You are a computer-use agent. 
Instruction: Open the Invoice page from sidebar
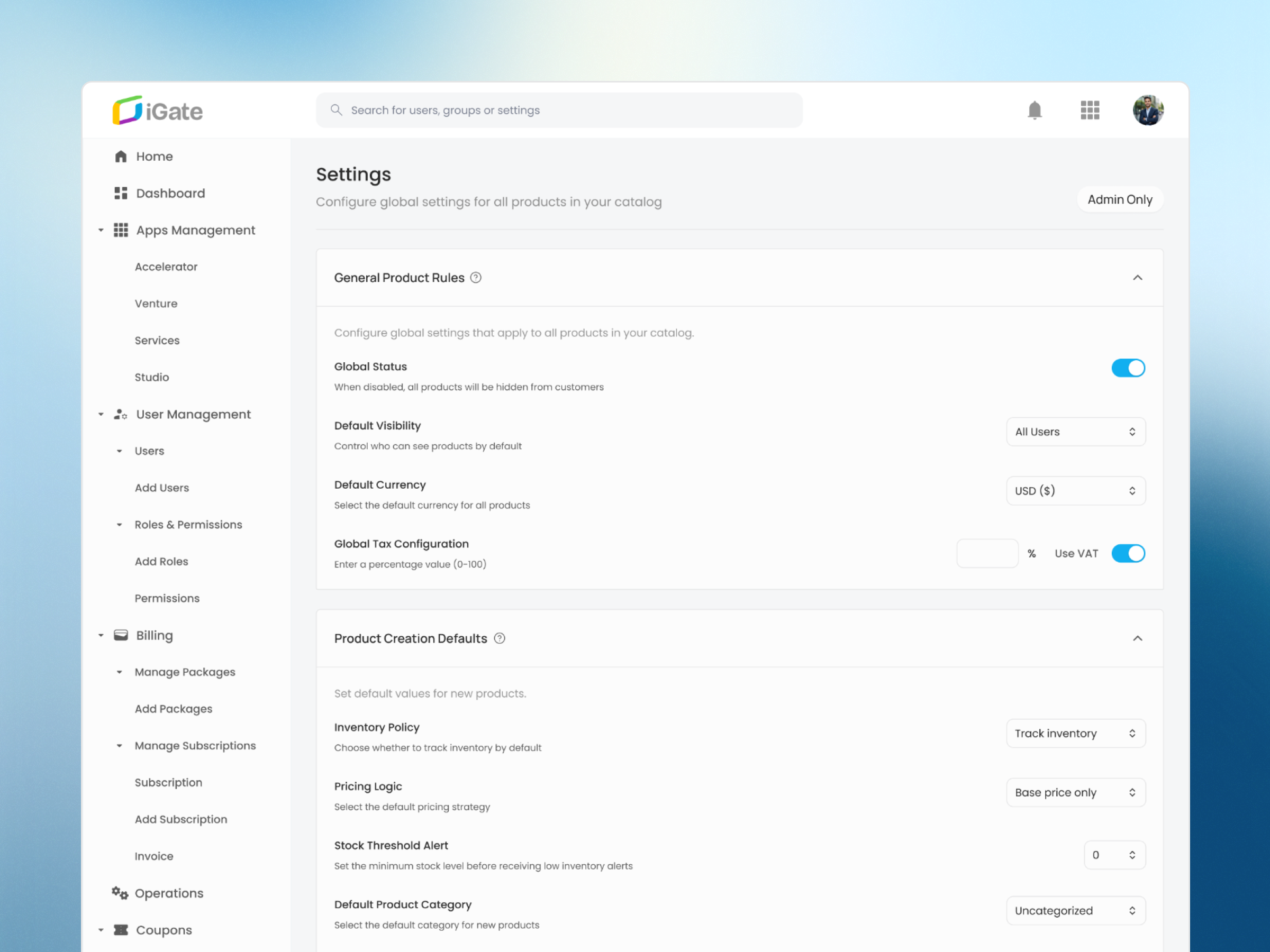click(x=153, y=856)
